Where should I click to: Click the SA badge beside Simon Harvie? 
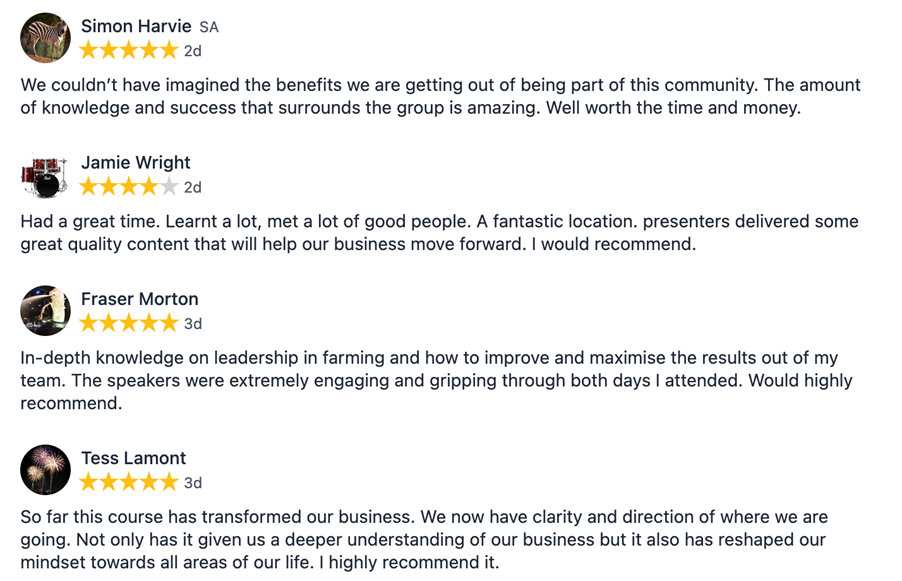209,27
